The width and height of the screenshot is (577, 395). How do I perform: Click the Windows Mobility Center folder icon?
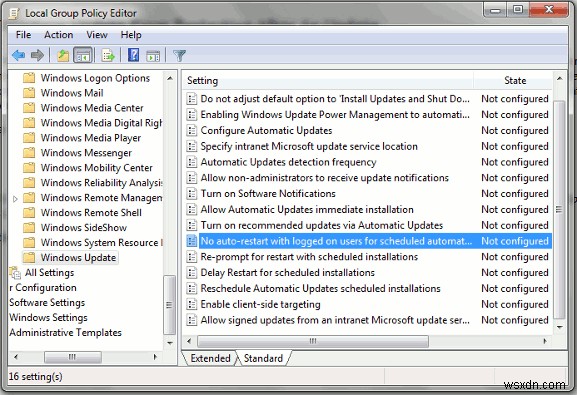point(29,167)
